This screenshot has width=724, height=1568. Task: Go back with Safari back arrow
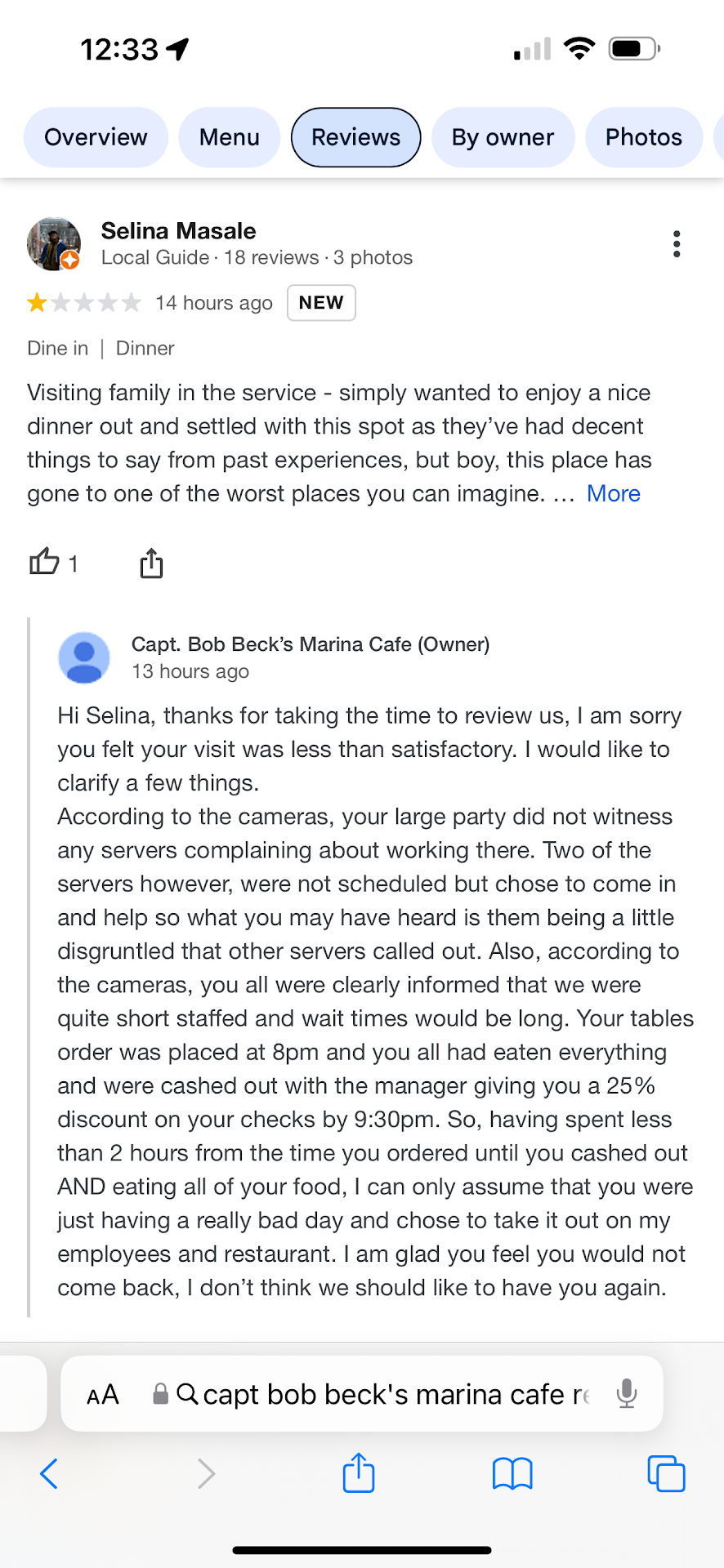pyautogui.click(x=49, y=1473)
